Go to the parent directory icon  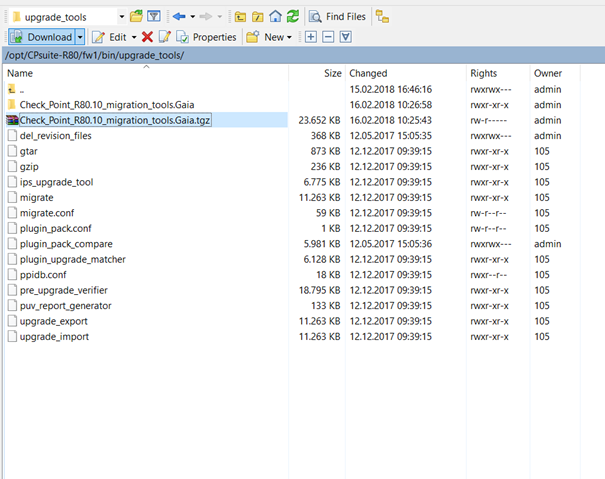tap(240, 17)
